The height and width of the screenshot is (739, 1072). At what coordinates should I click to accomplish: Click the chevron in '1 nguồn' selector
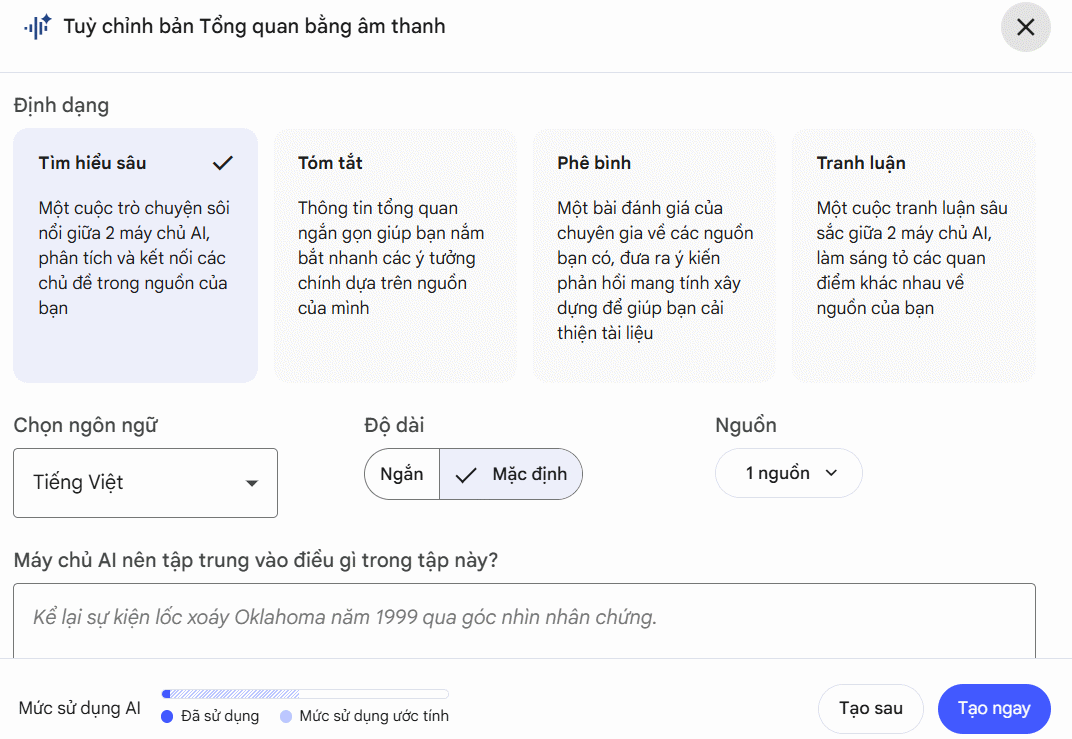tap(831, 473)
